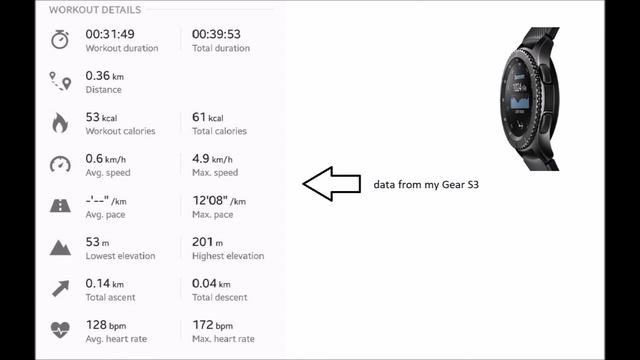Click the 201 m highest elevation value
The height and width of the screenshot is (360, 640).
point(207,242)
